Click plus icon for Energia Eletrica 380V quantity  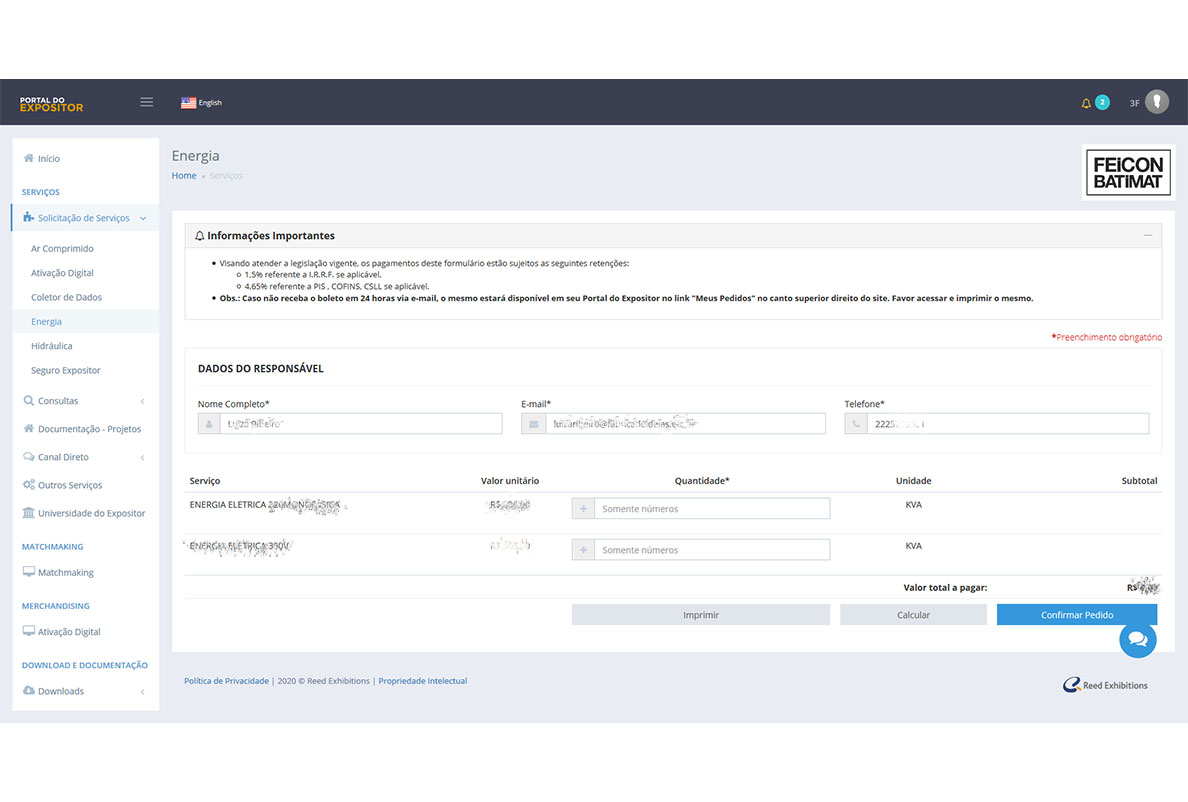pos(583,549)
